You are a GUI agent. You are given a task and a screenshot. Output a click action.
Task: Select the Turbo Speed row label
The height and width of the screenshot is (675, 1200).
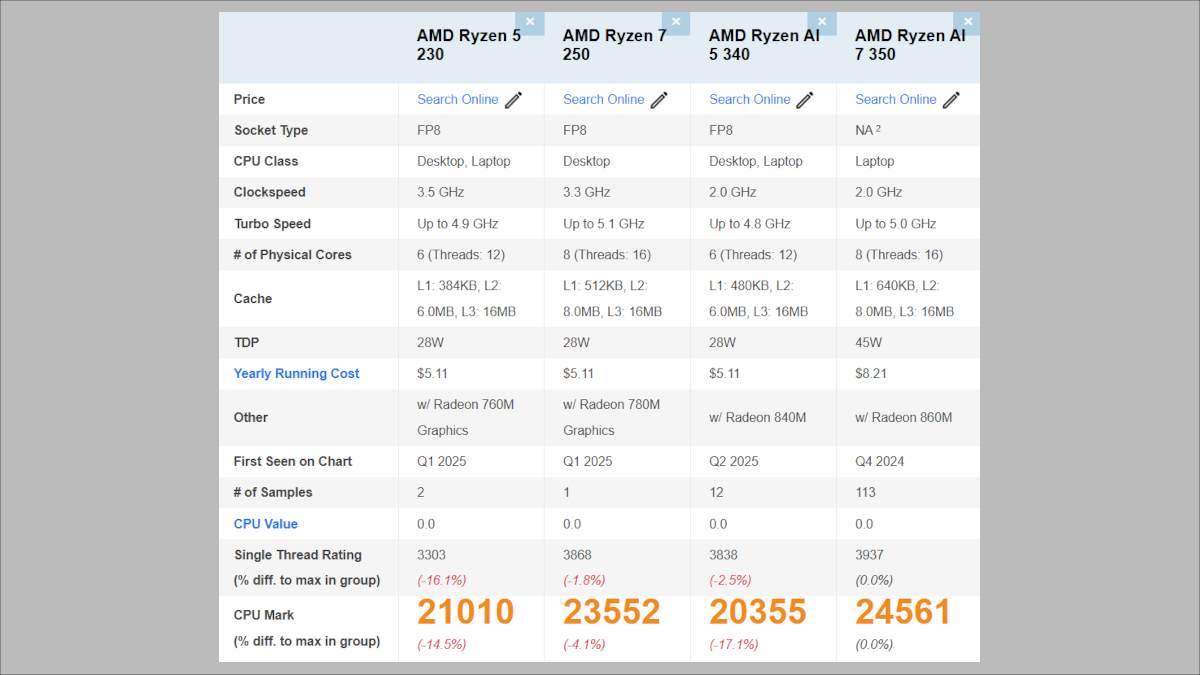click(273, 223)
